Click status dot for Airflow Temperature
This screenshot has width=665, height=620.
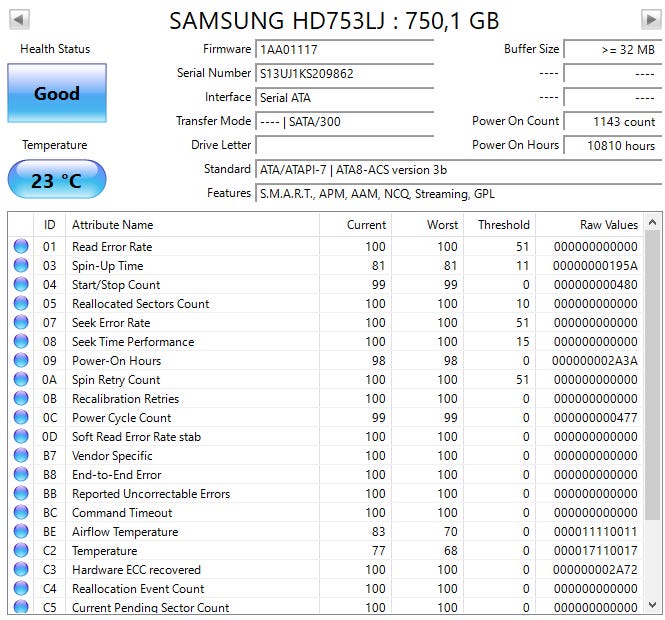pos(21,531)
